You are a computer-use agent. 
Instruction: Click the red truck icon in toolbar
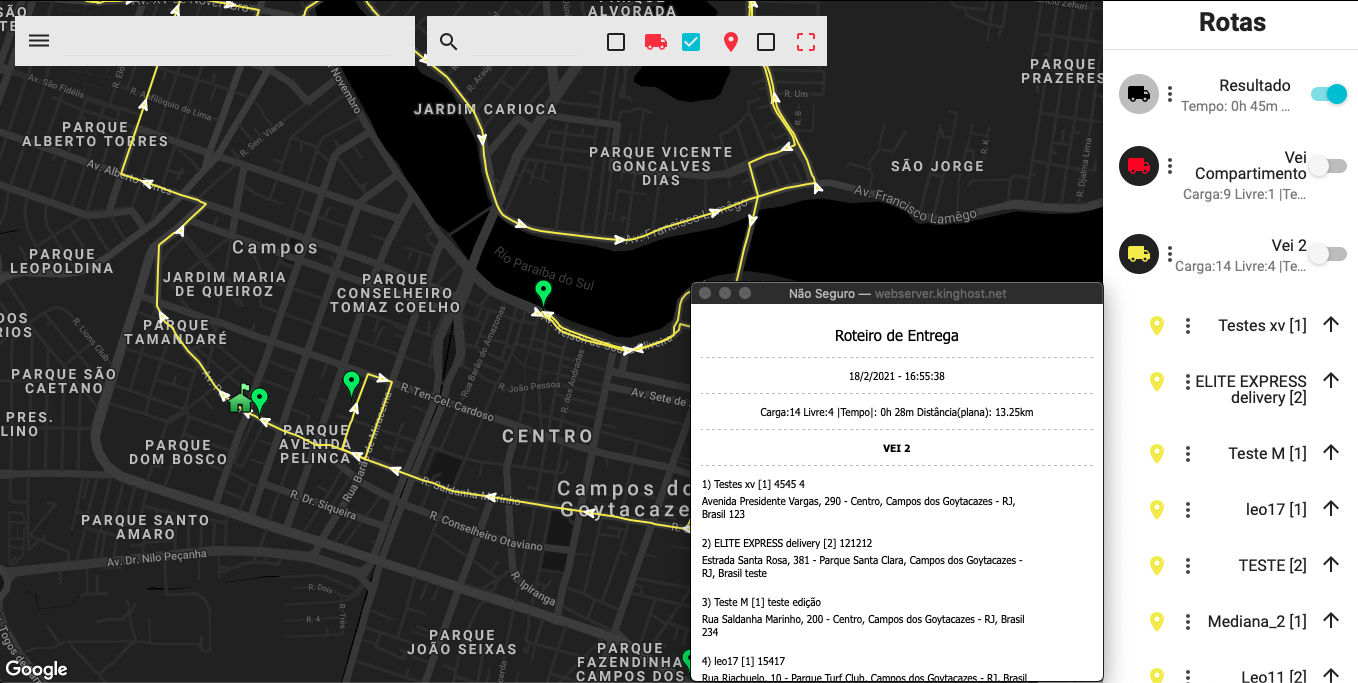pos(656,42)
